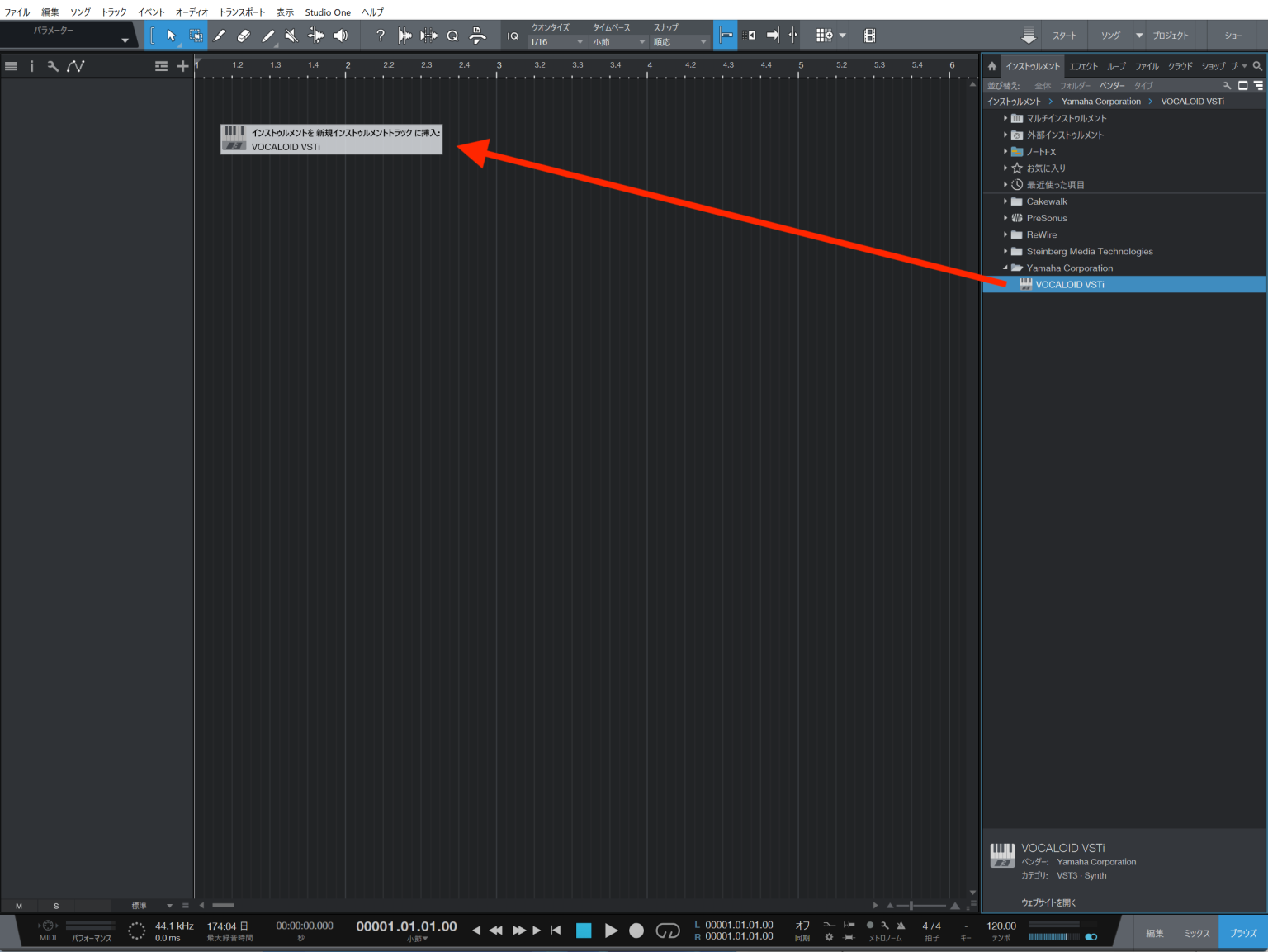Select the Arrow selection tool
This screenshot has height=952, width=1268.
click(172, 36)
